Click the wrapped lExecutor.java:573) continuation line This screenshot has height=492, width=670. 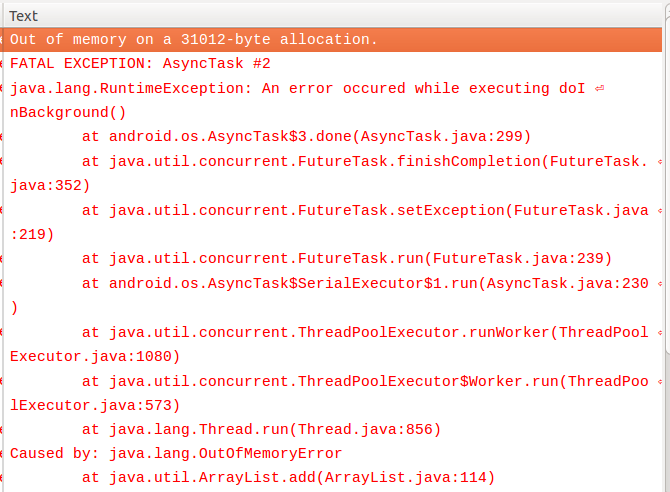95,405
